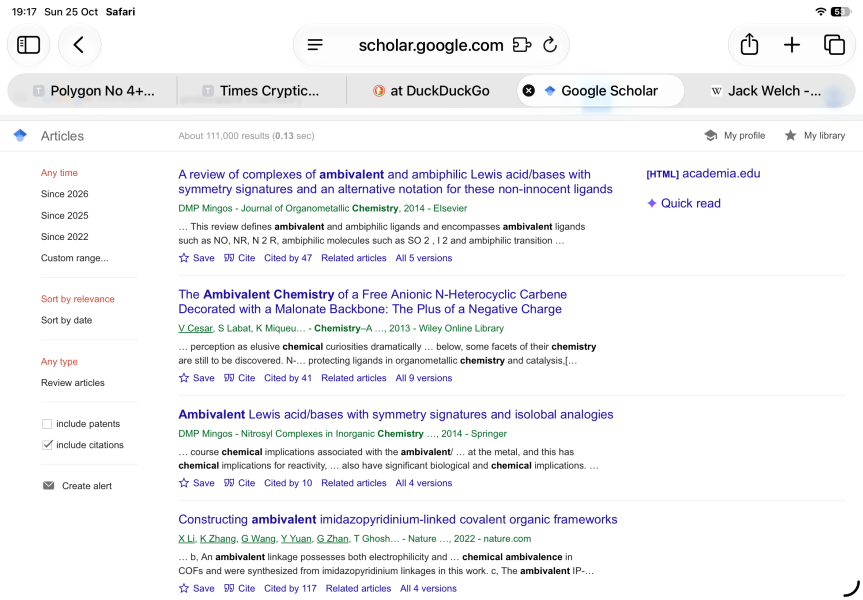Click the Google Scholar logo beside Articles

pyautogui.click(x=20, y=135)
